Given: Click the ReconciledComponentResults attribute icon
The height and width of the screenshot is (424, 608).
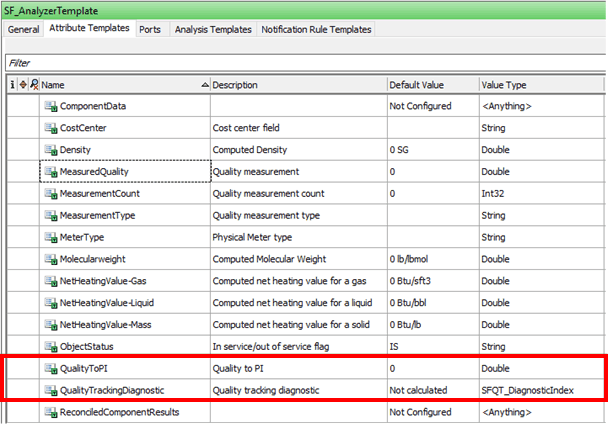Looking at the screenshot, I should pyautogui.click(x=51, y=412).
